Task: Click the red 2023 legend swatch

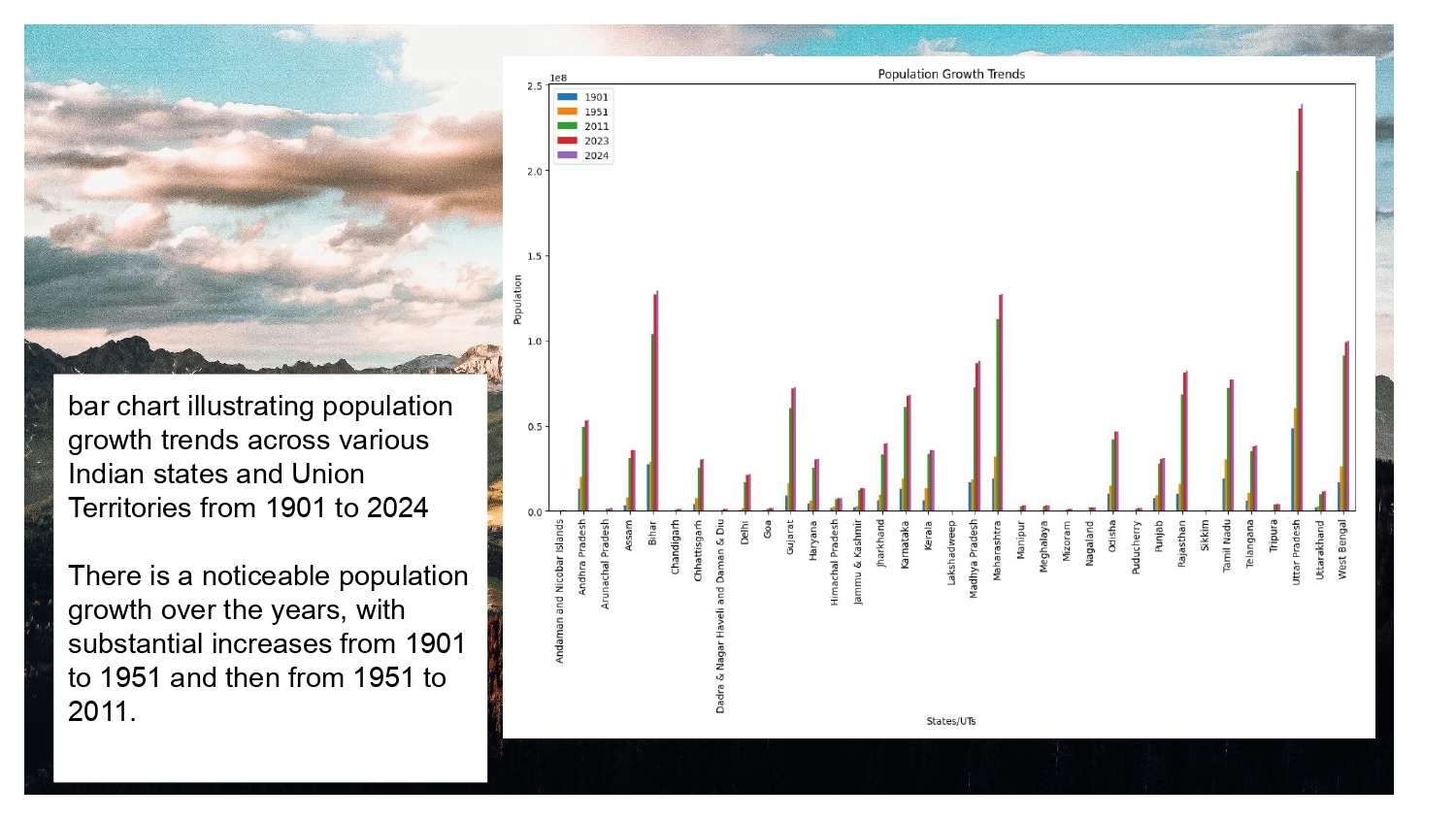Action: [x=567, y=141]
